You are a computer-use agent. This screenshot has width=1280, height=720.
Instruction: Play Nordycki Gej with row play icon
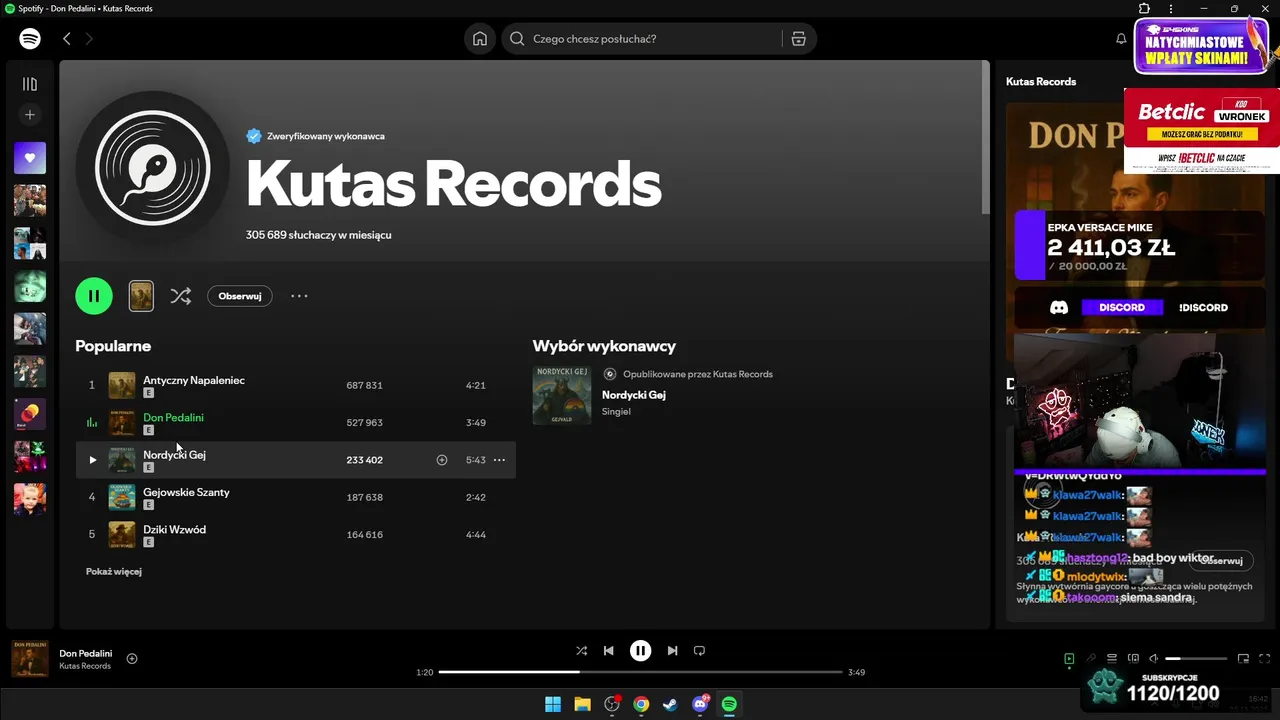[x=92, y=460]
